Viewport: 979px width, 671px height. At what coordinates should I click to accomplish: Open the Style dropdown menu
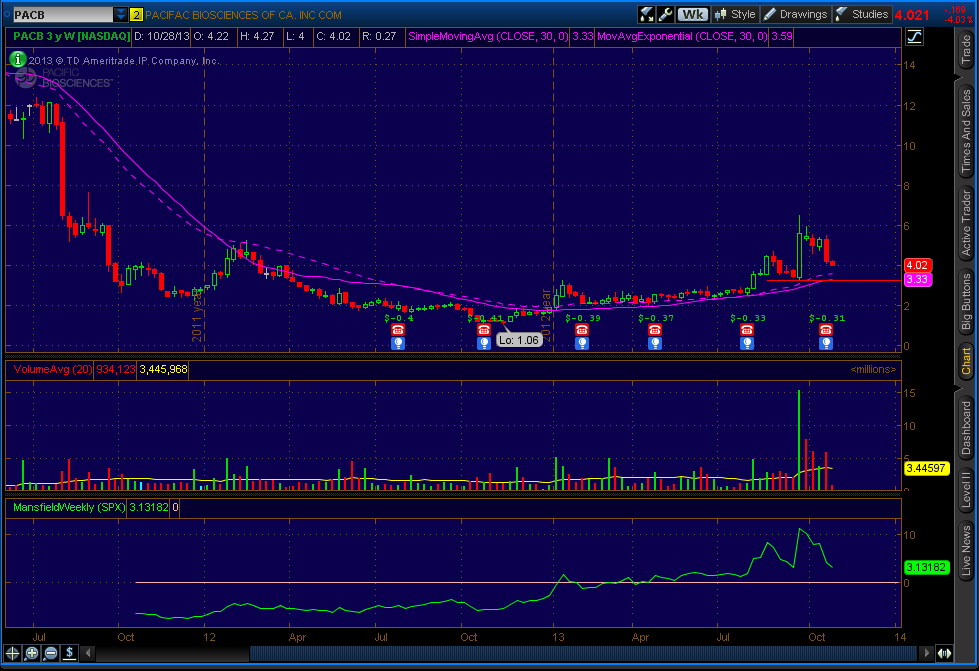[735, 14]
